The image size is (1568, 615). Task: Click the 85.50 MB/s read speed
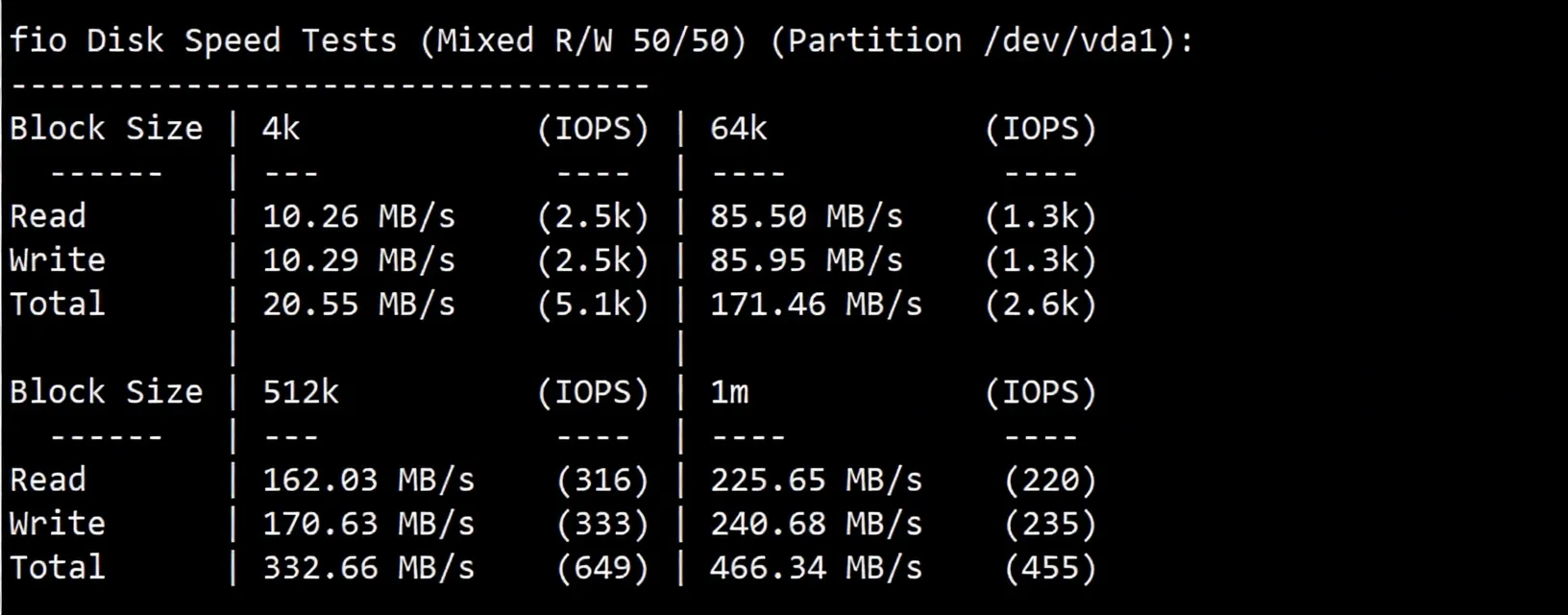[x=806, y=216]
